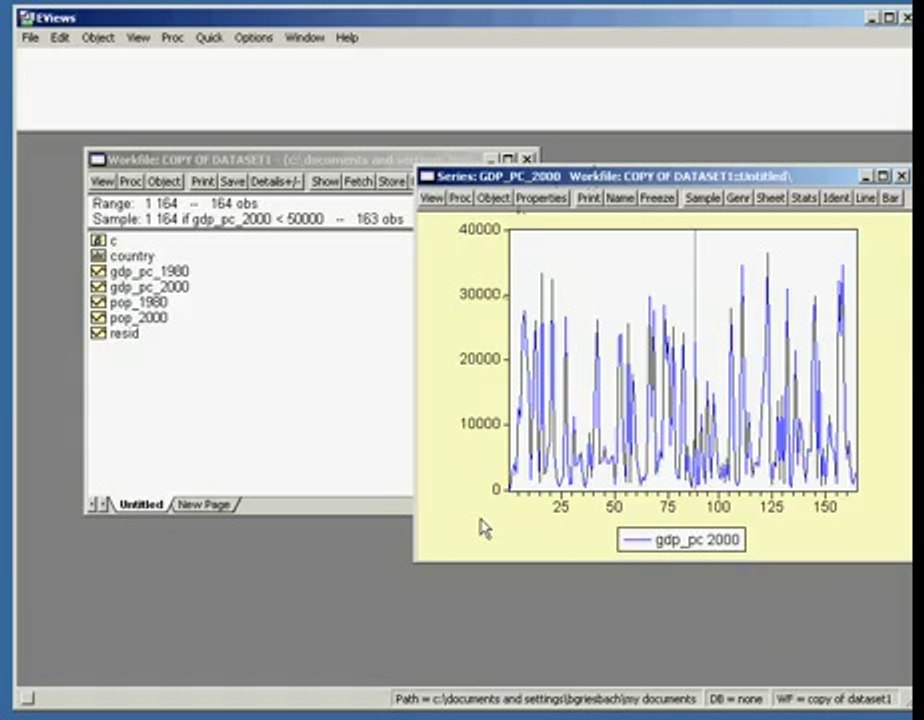Select the gdp_pc_2000 series icon
Viewport: 924px width, 720px height.
(98, 287)
